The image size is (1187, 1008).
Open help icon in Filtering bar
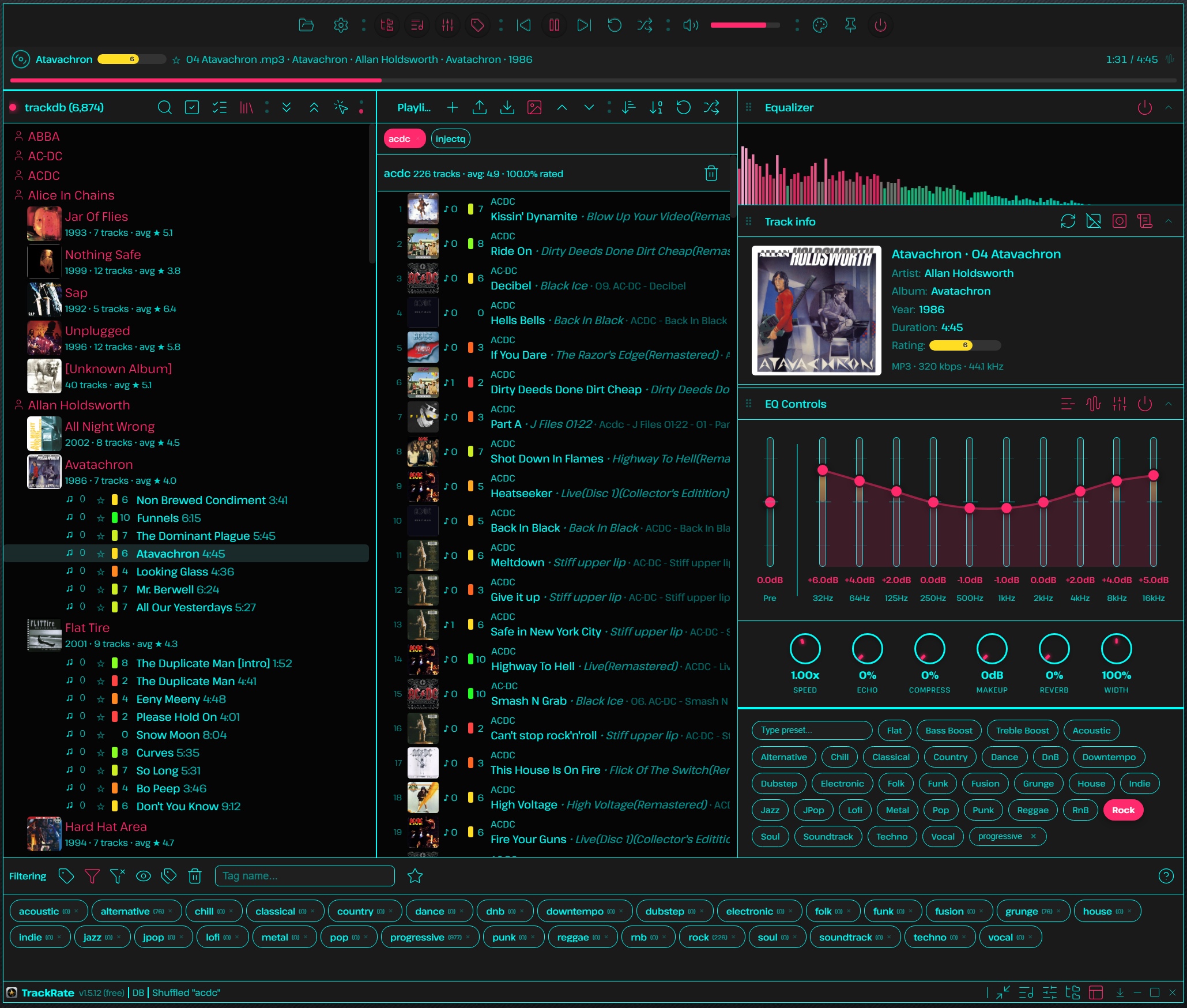1166,876
